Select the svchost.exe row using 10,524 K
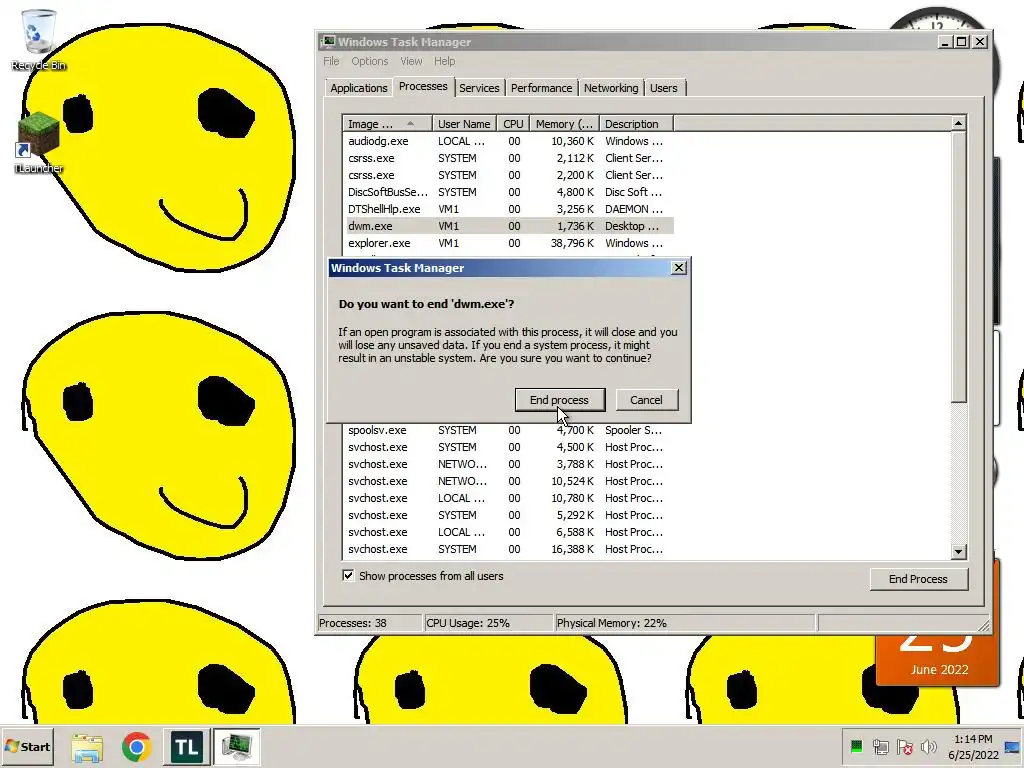The width and height of the screenshot is (1024, 768). 509,481
